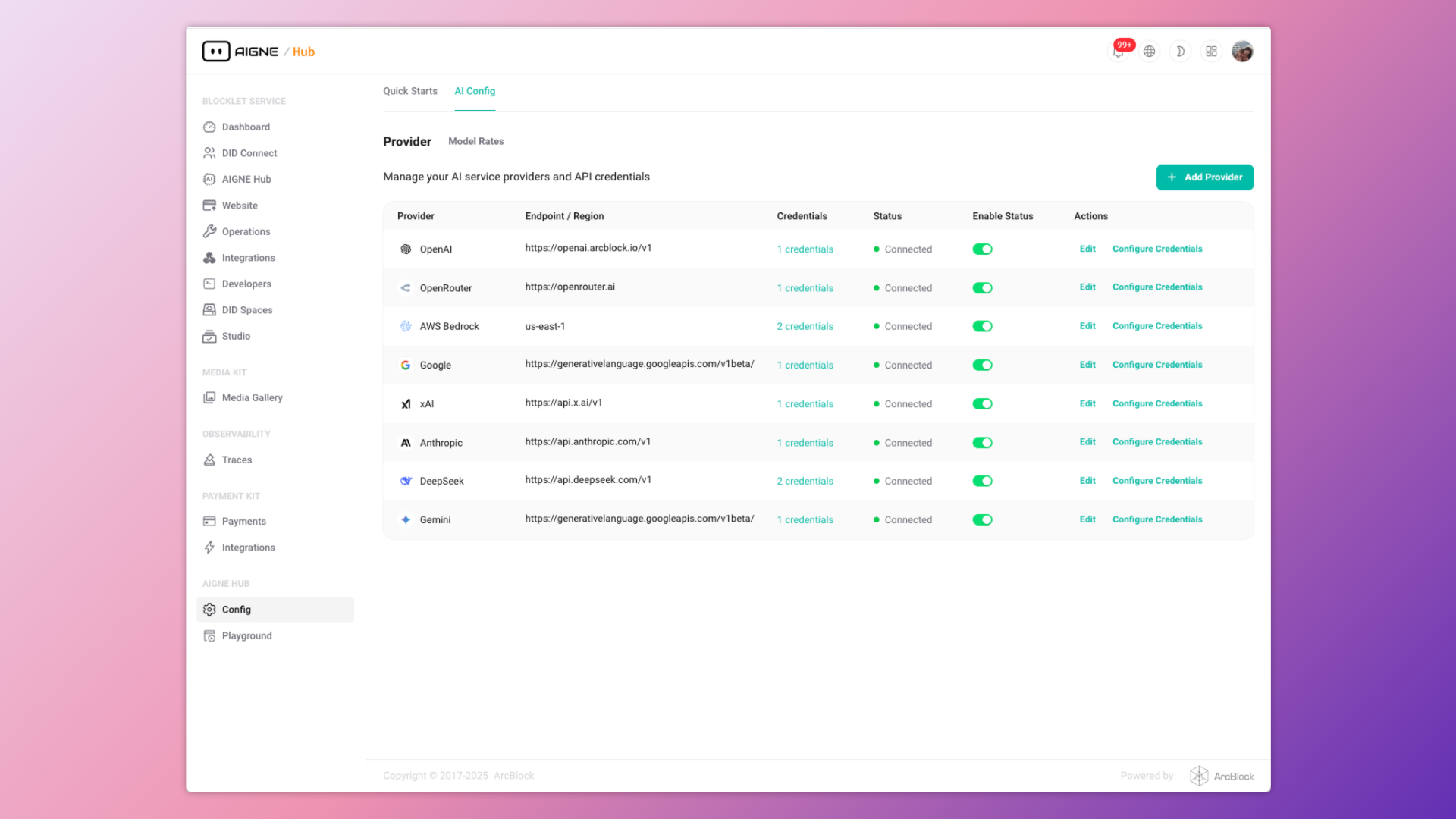Disable the OpenAI provider toggle
Screen dimensions: 1456x819
point(982,249)
